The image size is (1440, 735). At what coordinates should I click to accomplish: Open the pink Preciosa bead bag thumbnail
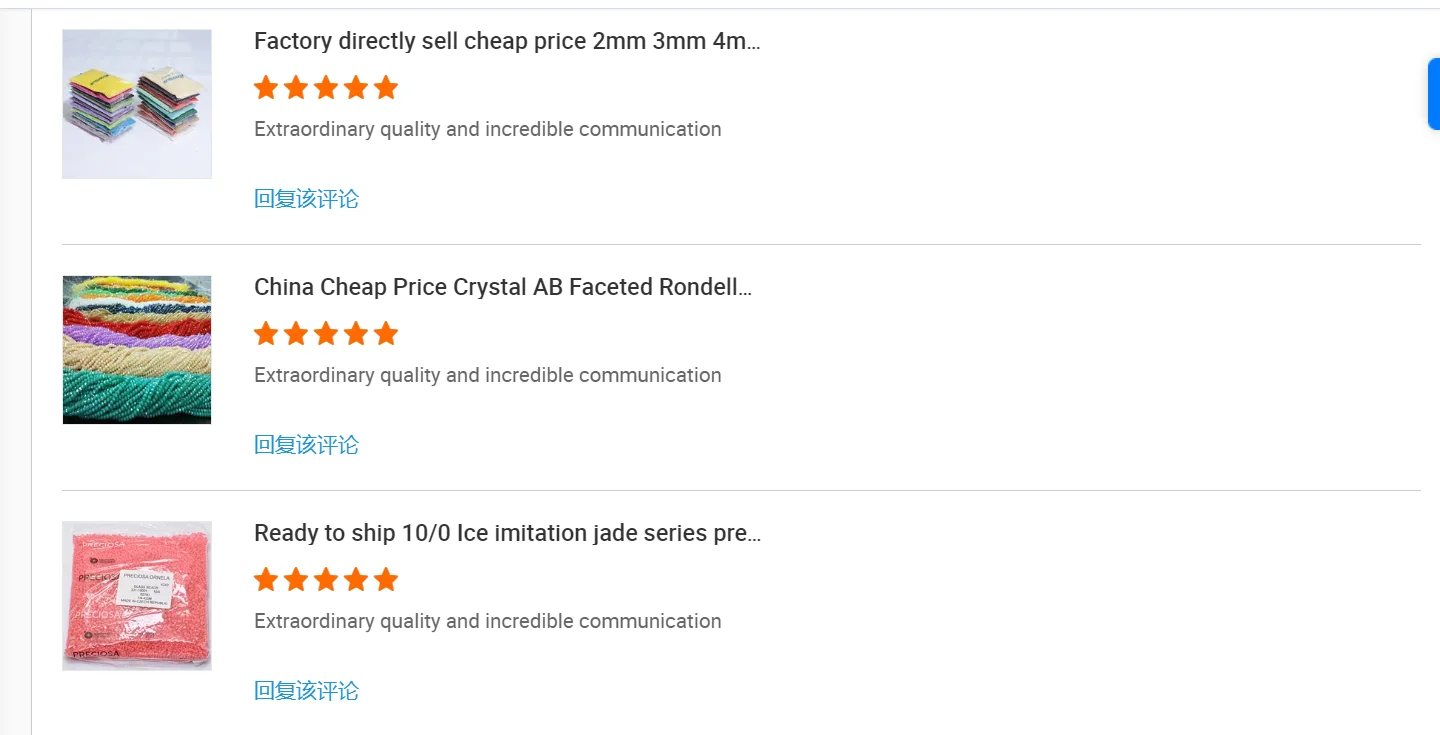tap(137, 596)
